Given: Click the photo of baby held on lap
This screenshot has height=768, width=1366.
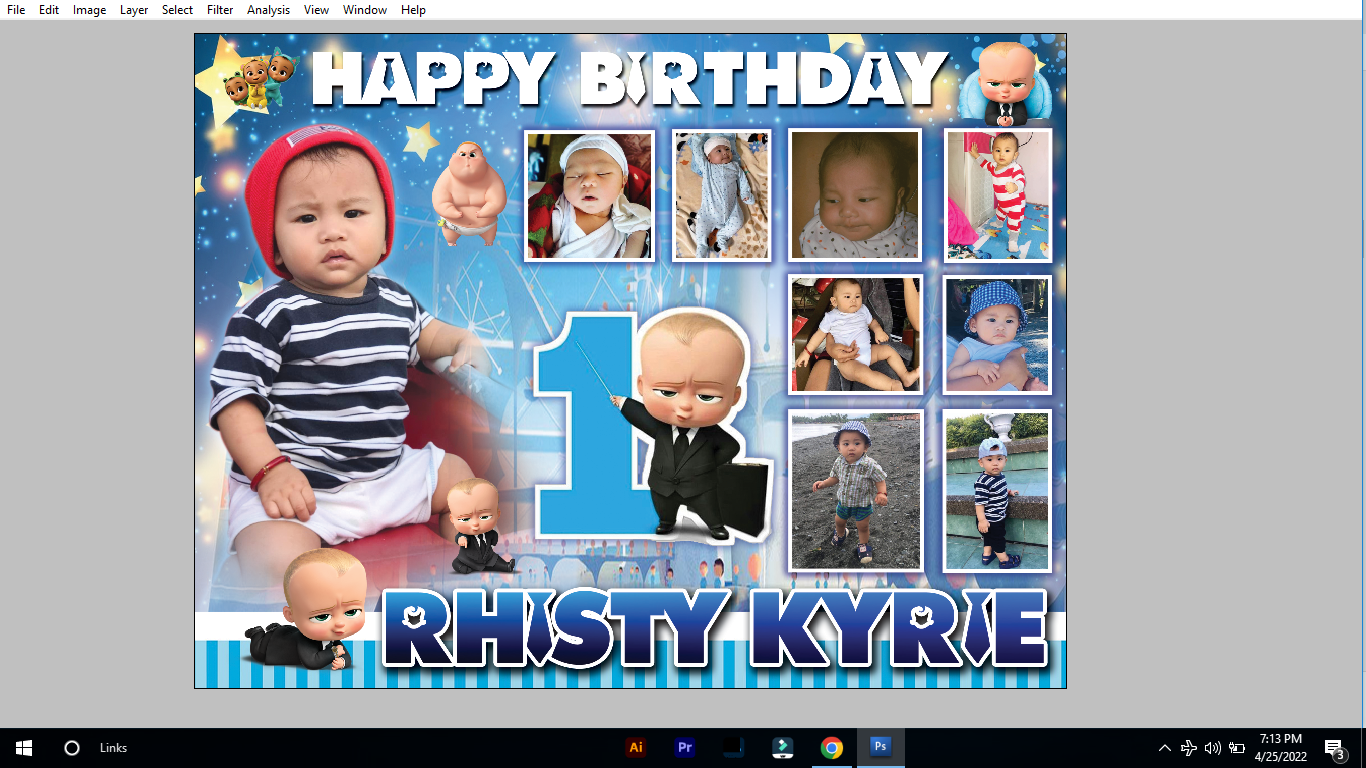Looking at the screenshot, I should [x=855, y=334].
